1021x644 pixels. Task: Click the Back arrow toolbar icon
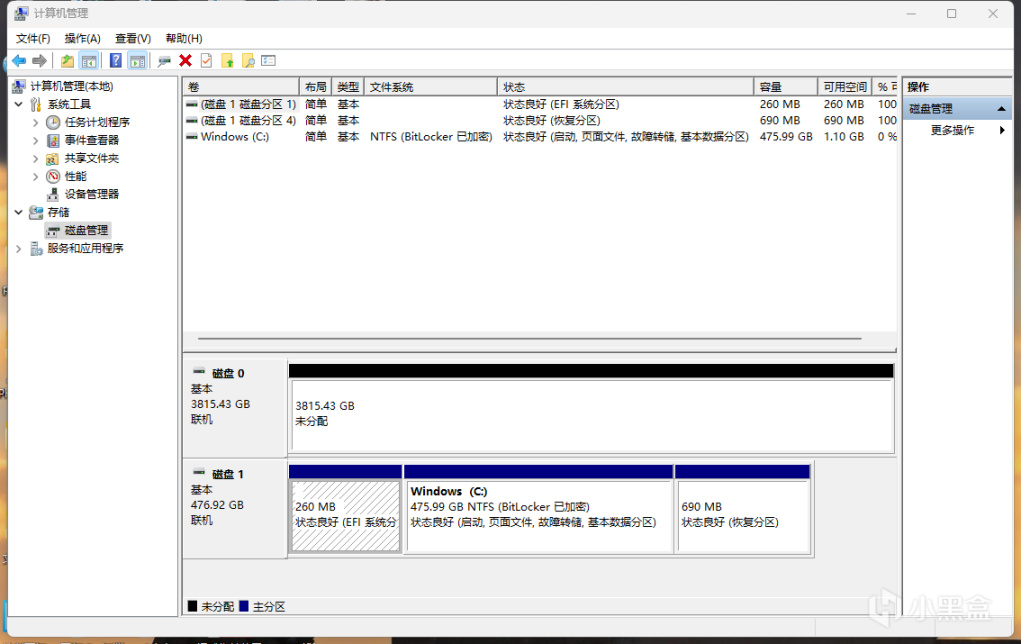pyautogui.click(x=19, y=61)
